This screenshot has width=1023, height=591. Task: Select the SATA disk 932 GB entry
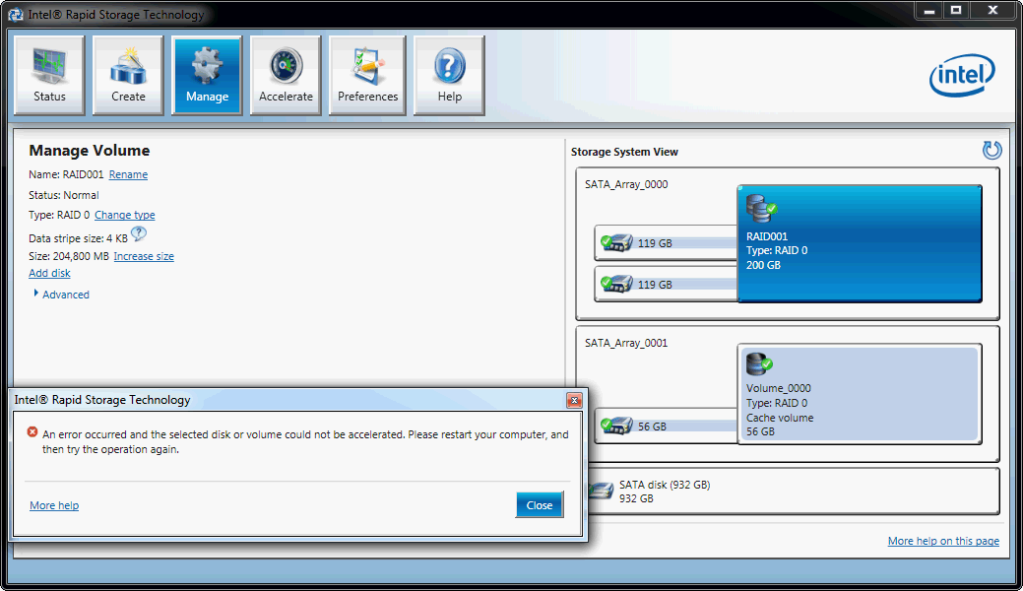pyautogui.click(x=664, y=490)
